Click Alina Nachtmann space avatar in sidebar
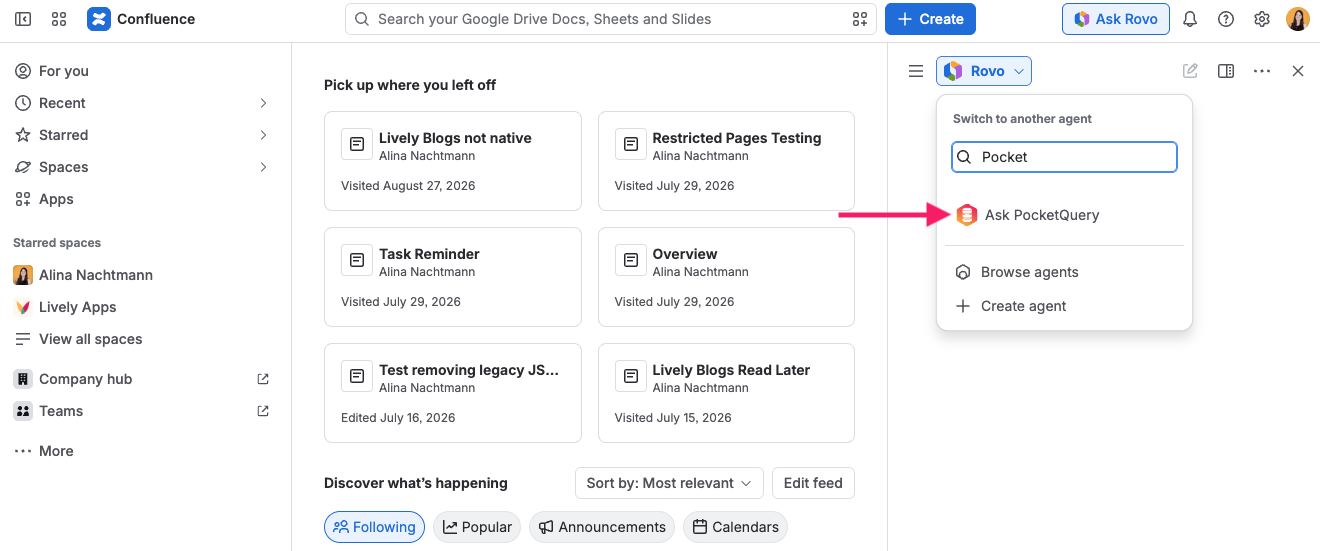 [x=23, y=275]
